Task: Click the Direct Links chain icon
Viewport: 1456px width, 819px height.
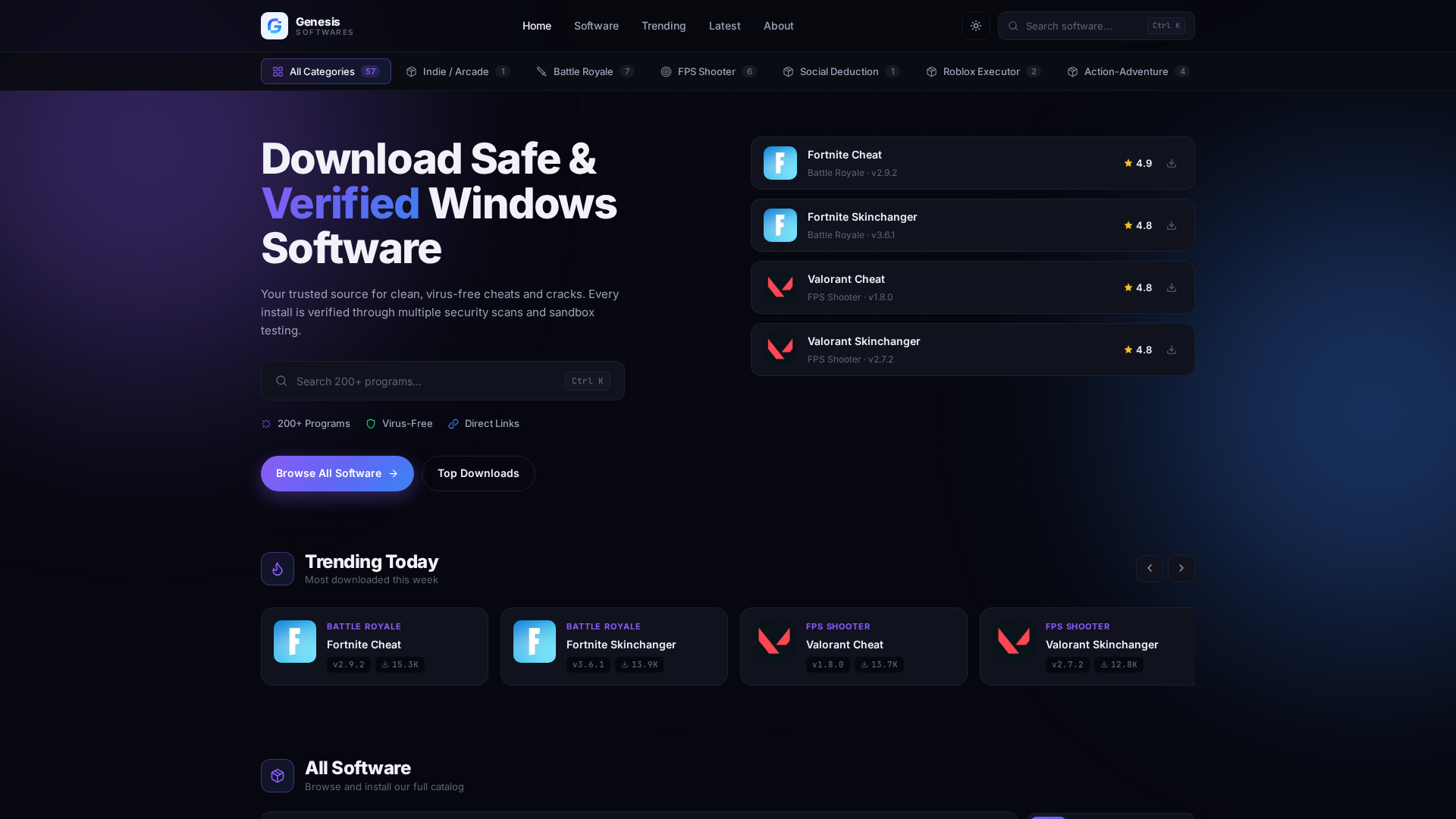Action: coord(453,424)
